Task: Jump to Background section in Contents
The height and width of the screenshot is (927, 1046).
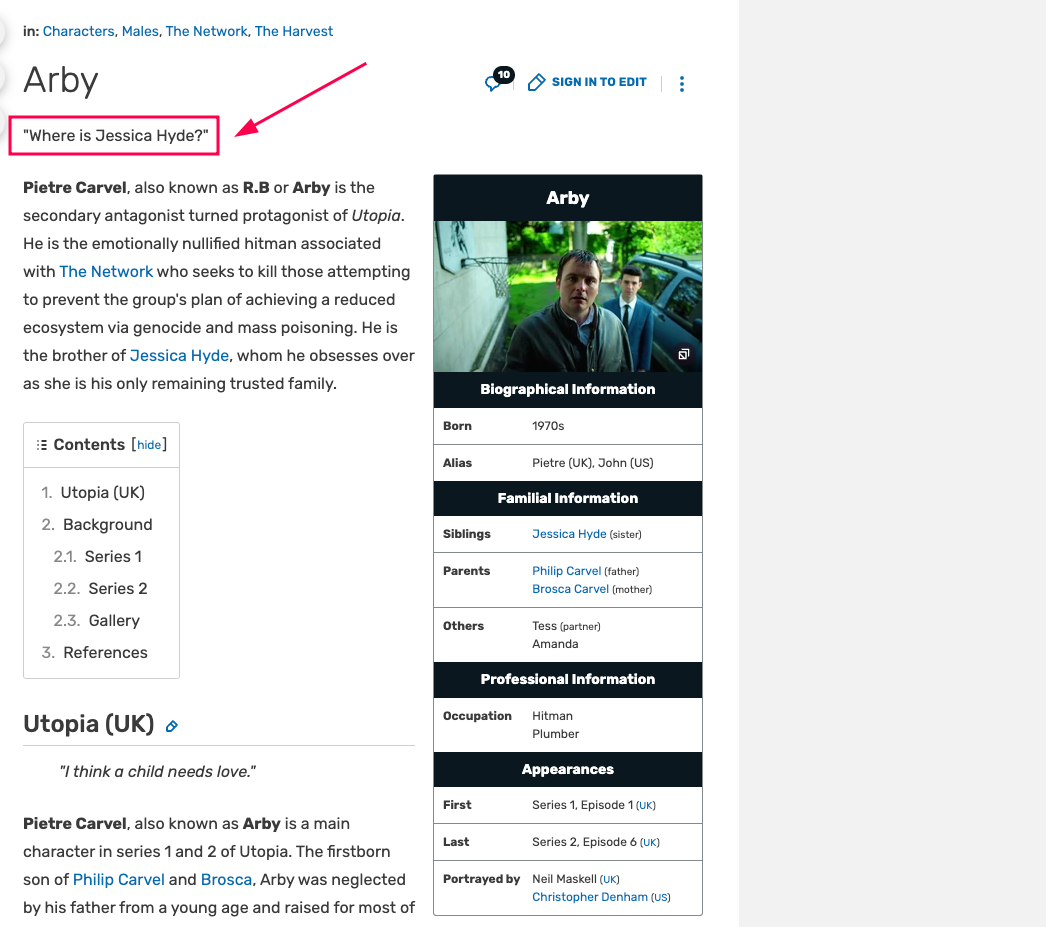Action: point(107,524)
